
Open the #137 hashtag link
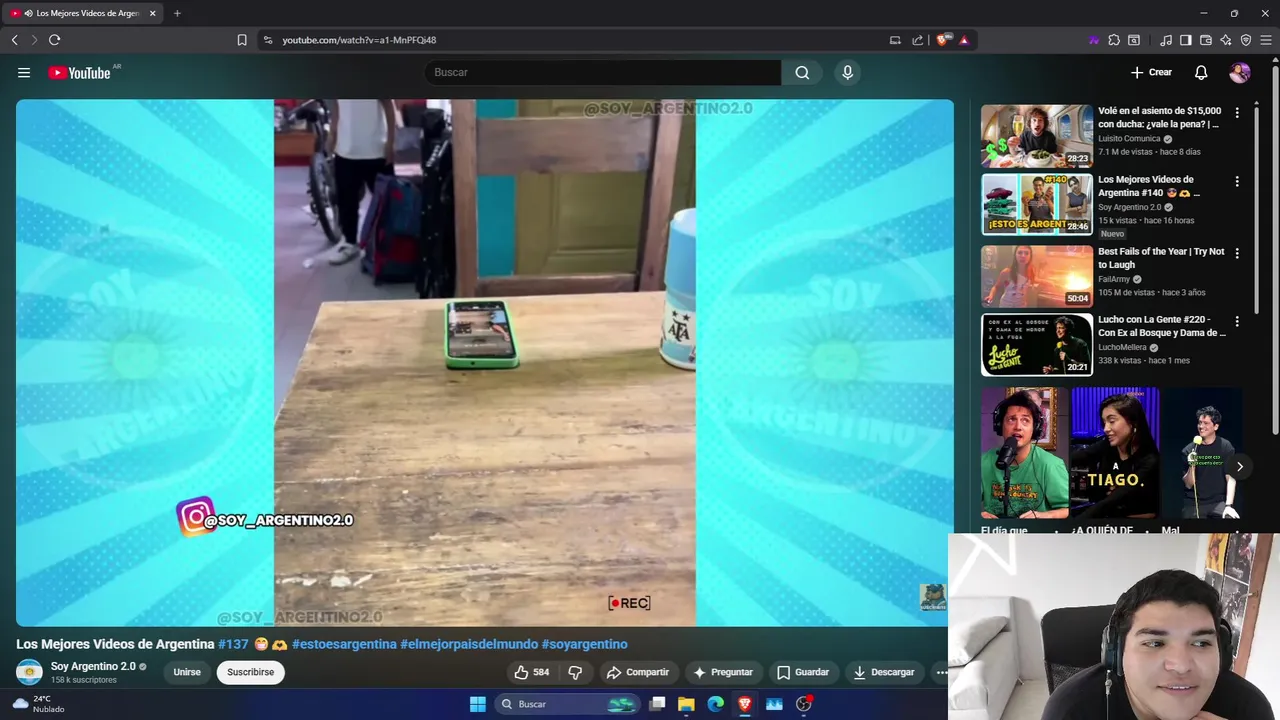233,644
